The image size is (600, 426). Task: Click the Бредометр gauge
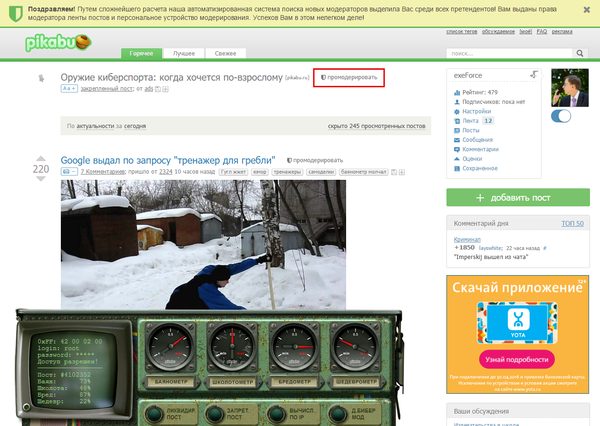tap(294, 347)
